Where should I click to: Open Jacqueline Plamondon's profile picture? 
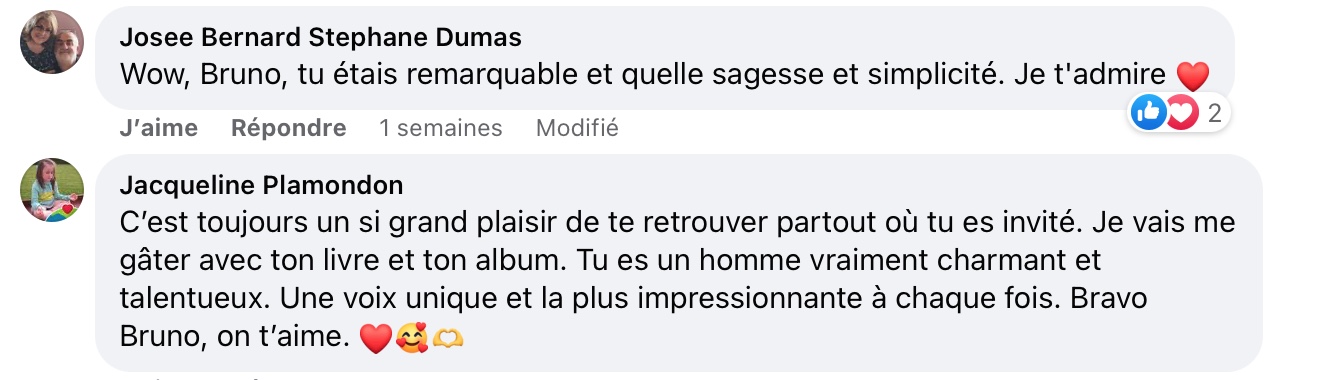[x=52, y=190]
